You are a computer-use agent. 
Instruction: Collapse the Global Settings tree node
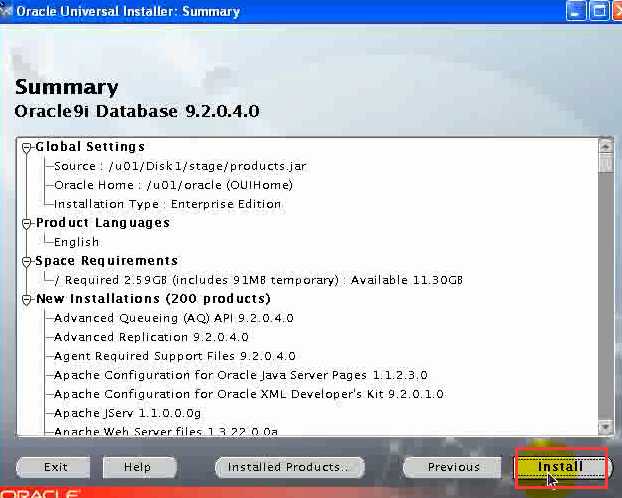point(27,148)
